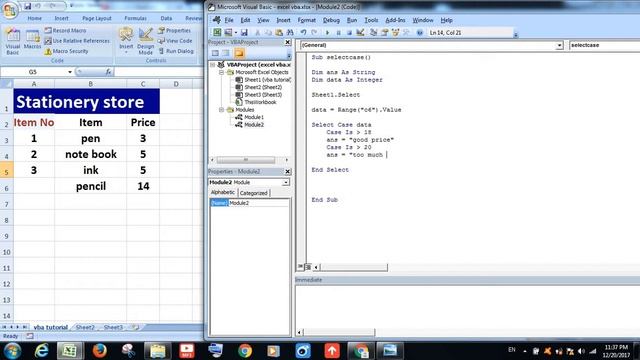Click View Object icon in Project pane
This screenshot has height=360, width=640.
pyautogui.click(x=226, y=53)
